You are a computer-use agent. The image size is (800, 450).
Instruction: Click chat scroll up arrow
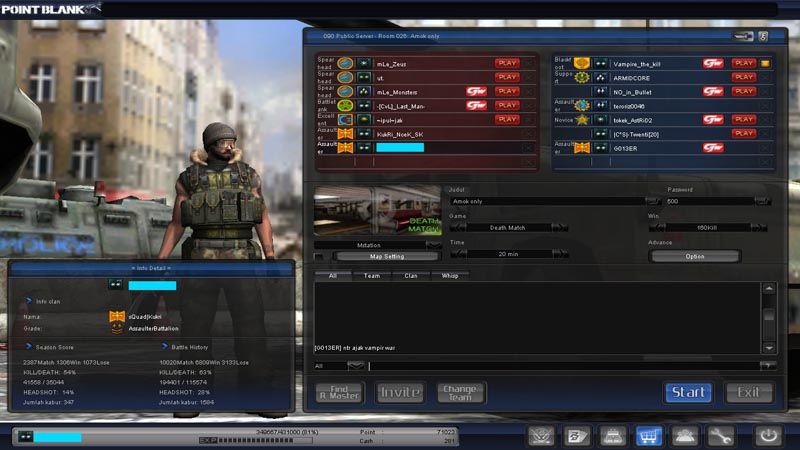(769, 289)
